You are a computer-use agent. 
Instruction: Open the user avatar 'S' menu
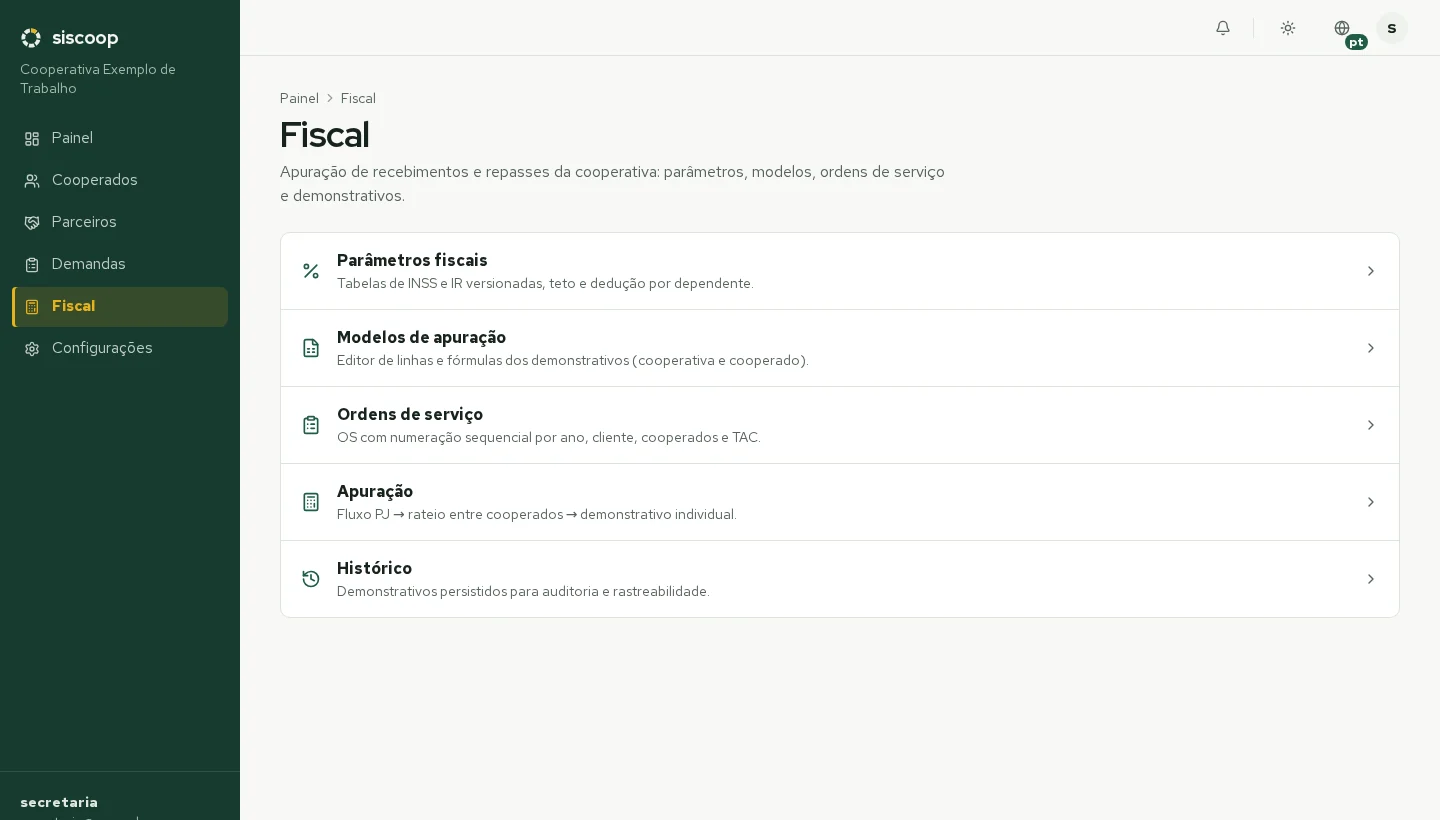coord(1392,28)
